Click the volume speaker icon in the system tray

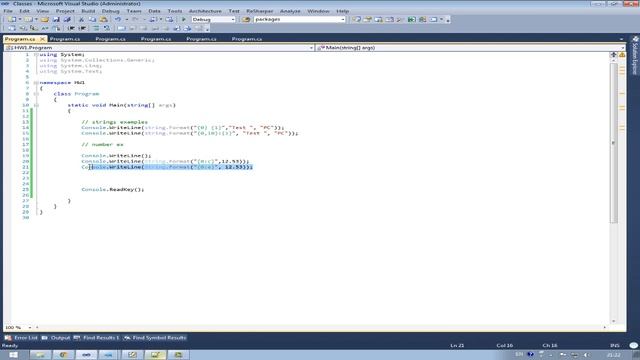[587, 355]
